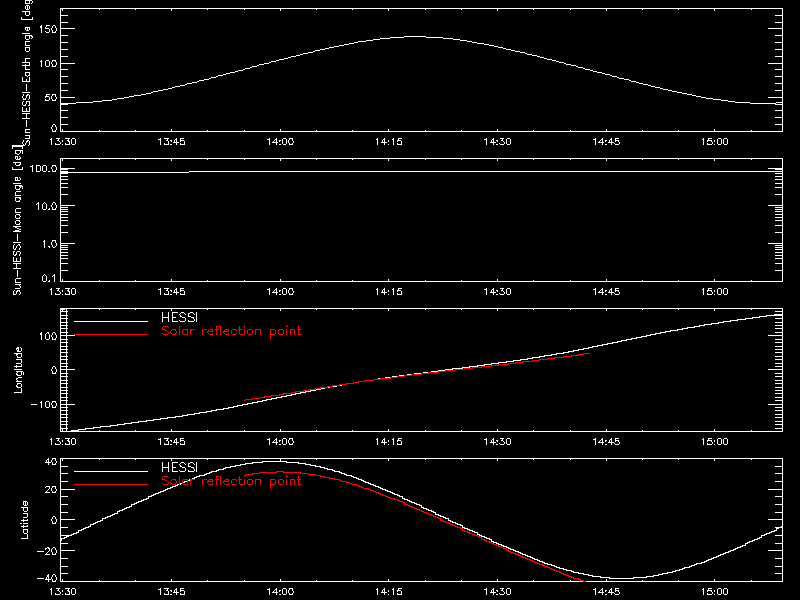Click the red legend line sample in Longitude plot
This screenshot has height=600, width=800.
coord(111,335)
